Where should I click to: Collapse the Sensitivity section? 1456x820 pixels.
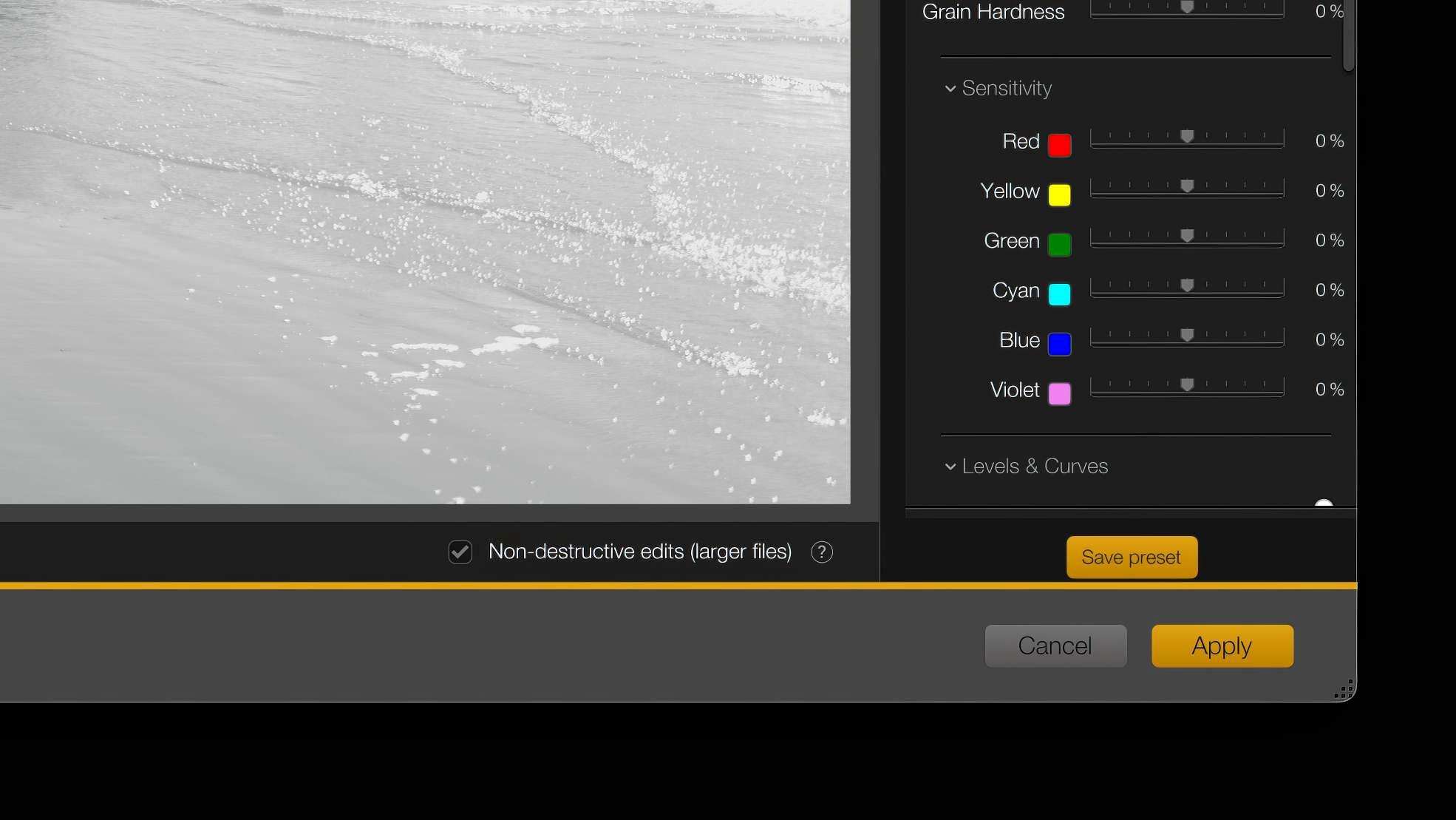click(949, 89)
